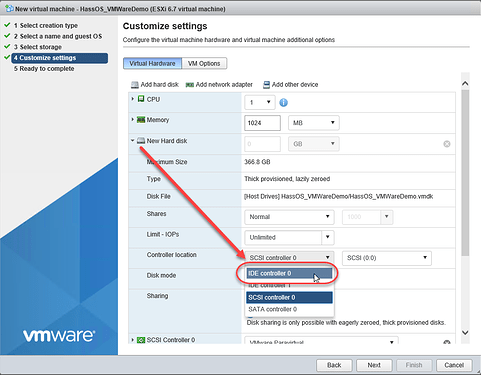Click the New Hard disk drive icon
Viewport: 481px width, 375px height.
(x=141, y=141)
